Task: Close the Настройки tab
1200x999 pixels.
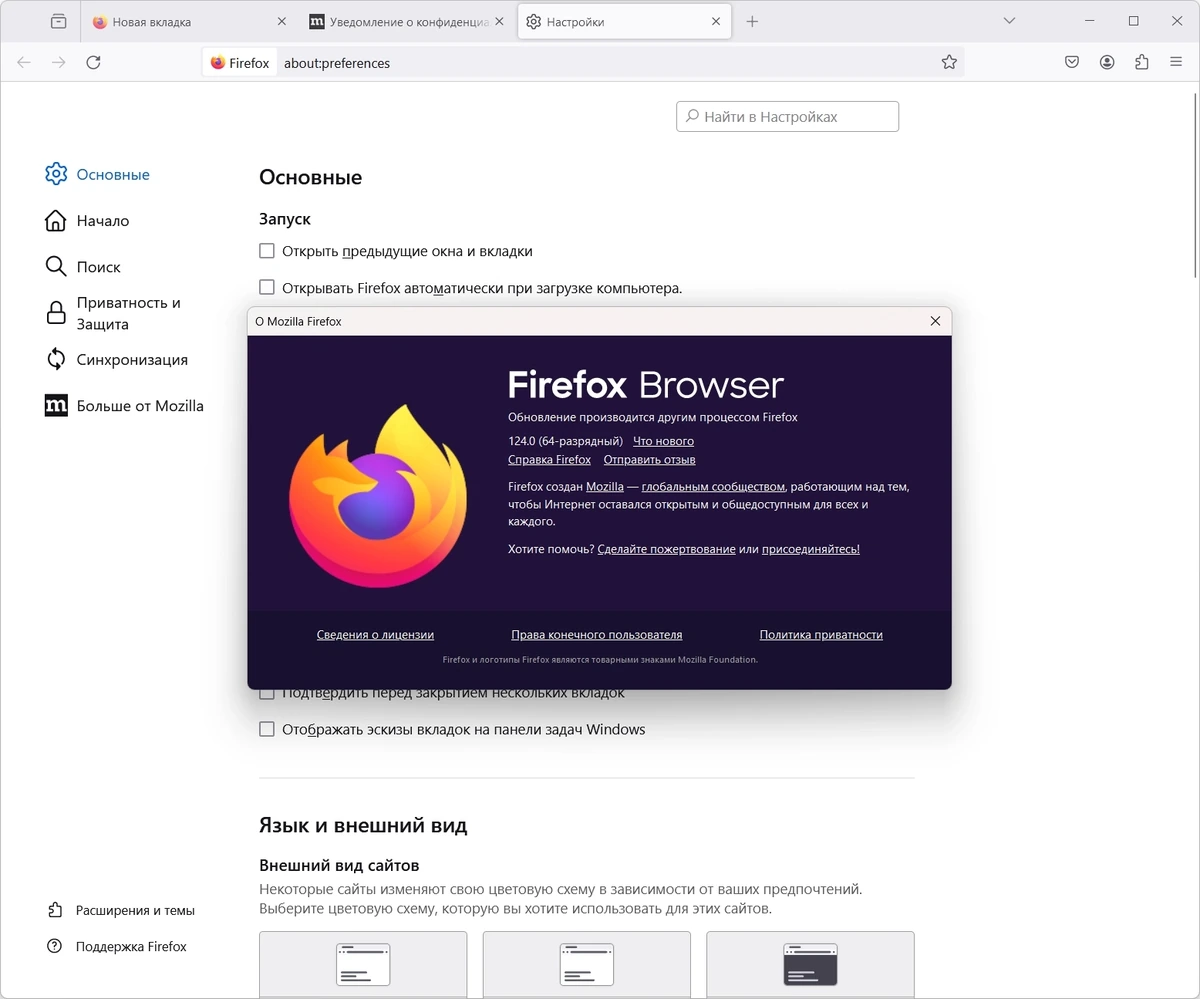Action: [716, 21]
